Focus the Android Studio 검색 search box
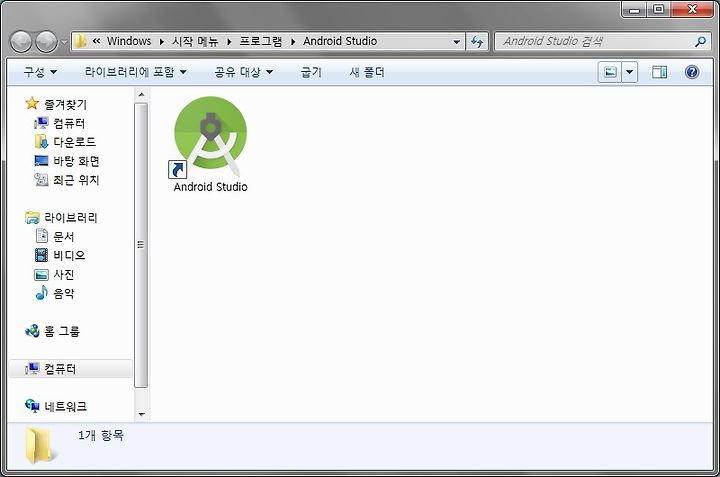720x477 pixels. point(602,41)
